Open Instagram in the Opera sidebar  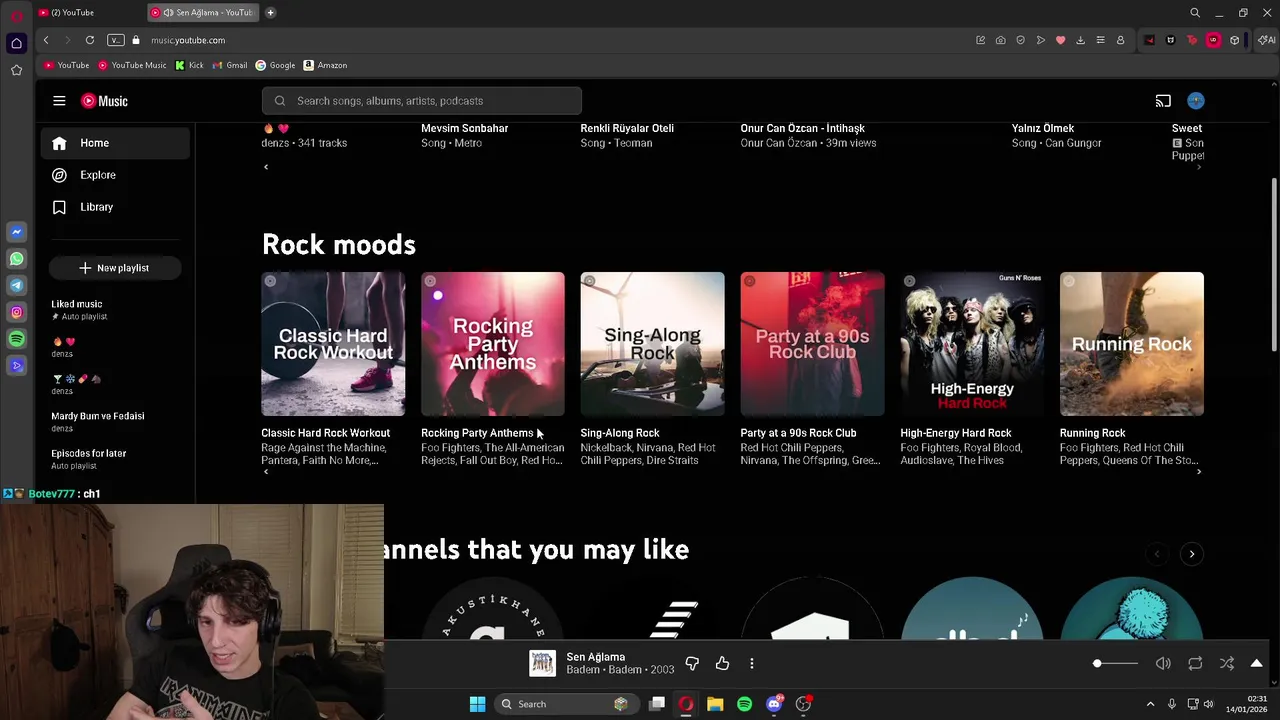(17, 312)
